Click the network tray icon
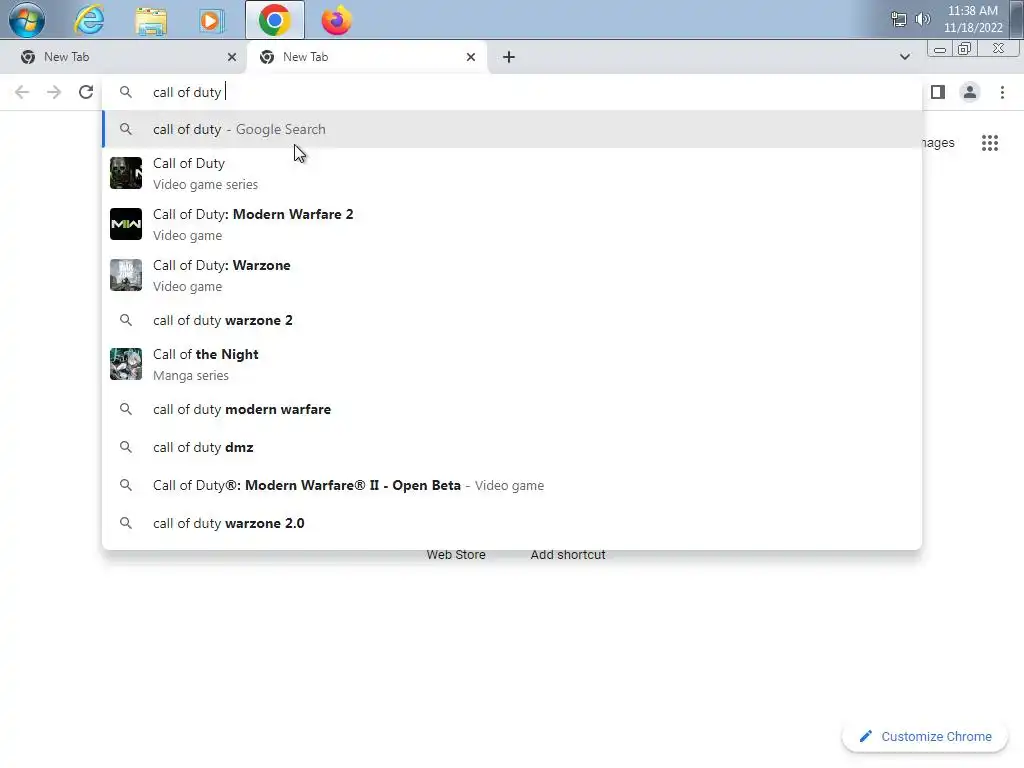The width and height of the screenshot is (1024, 768). [899, 20]
